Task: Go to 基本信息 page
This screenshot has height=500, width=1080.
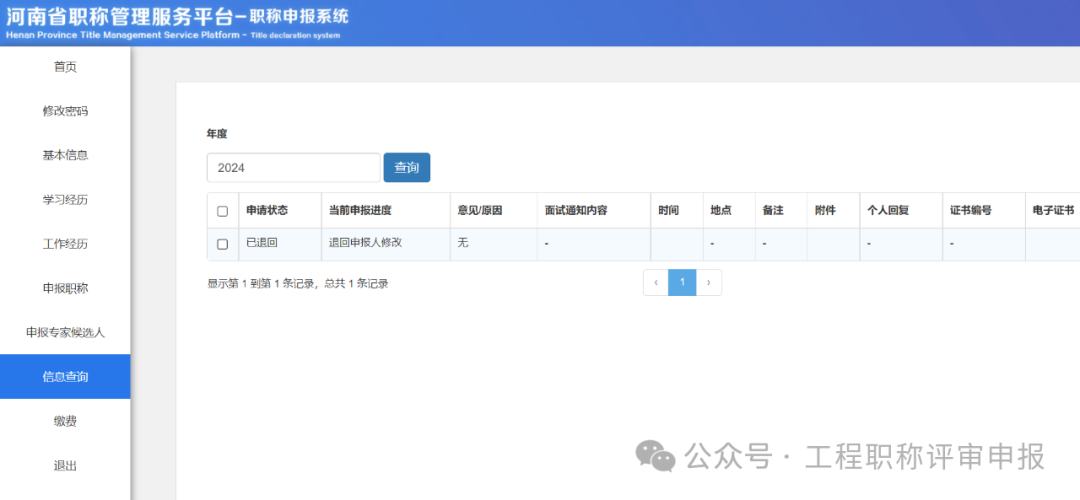Action: click(x=65, y=155)
